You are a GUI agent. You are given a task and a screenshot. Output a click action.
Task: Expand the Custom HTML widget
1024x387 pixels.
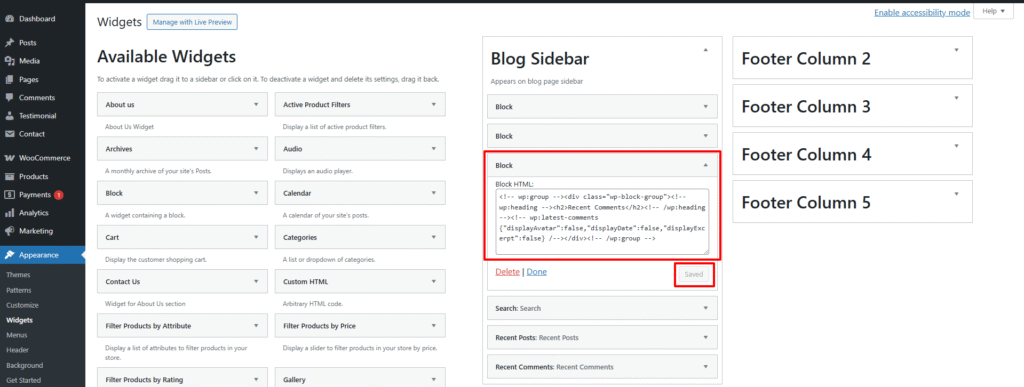click(360, 282)
